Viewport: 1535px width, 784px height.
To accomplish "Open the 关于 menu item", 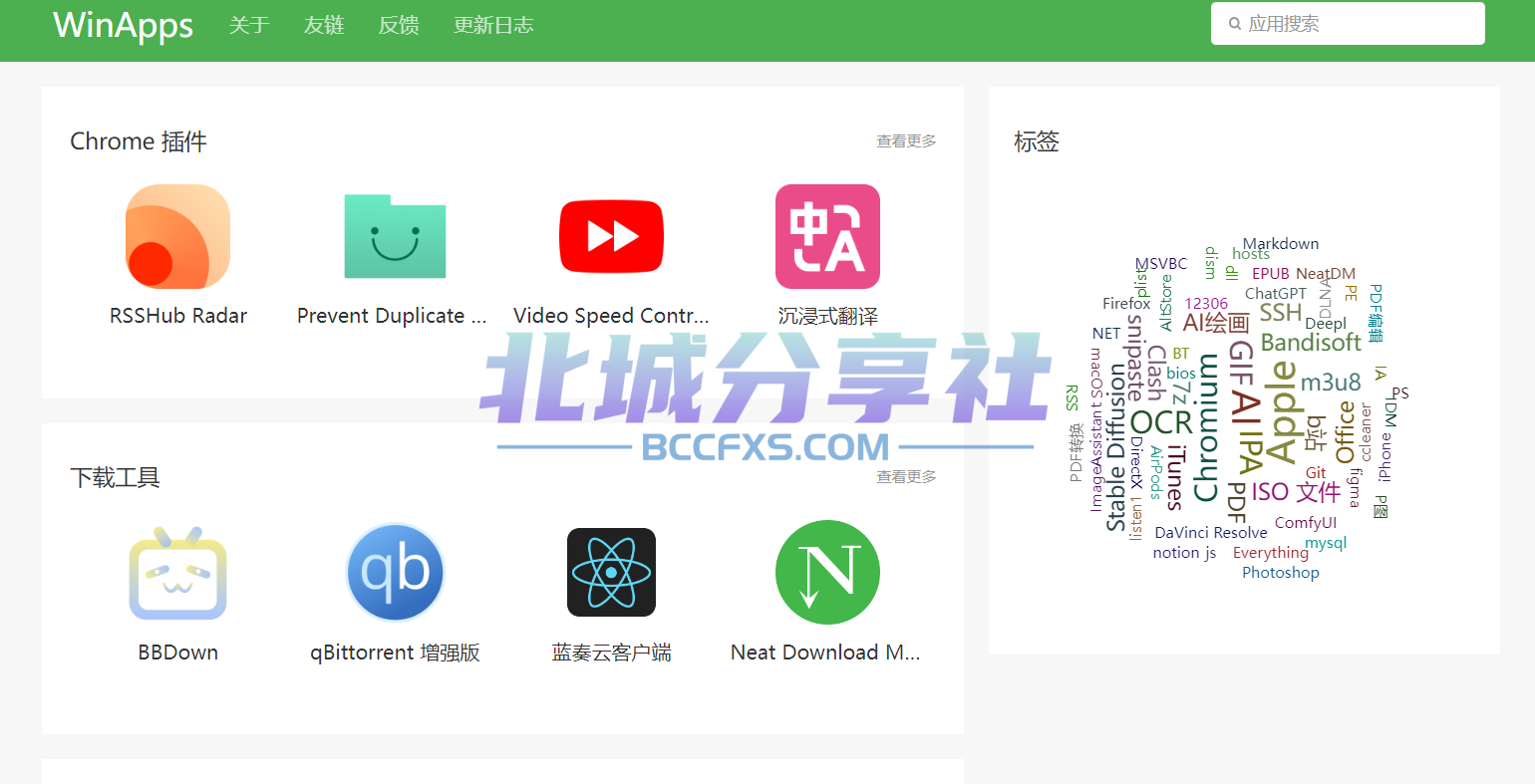I will 249,25.
